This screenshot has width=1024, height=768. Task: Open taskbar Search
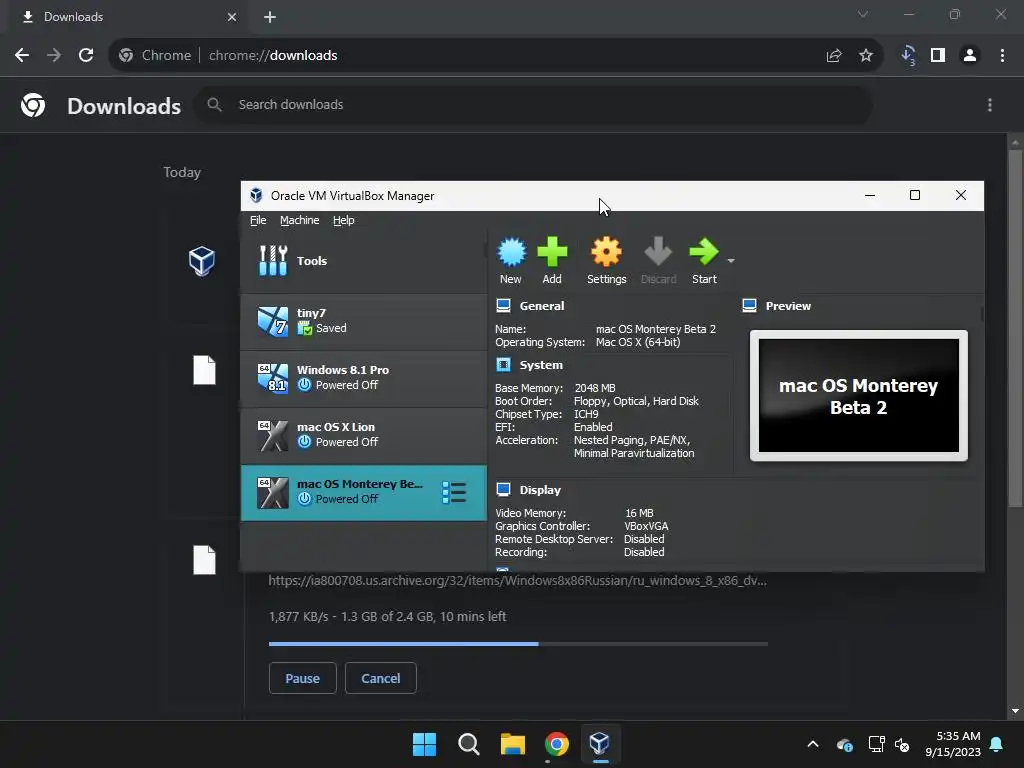click(468, 744)
